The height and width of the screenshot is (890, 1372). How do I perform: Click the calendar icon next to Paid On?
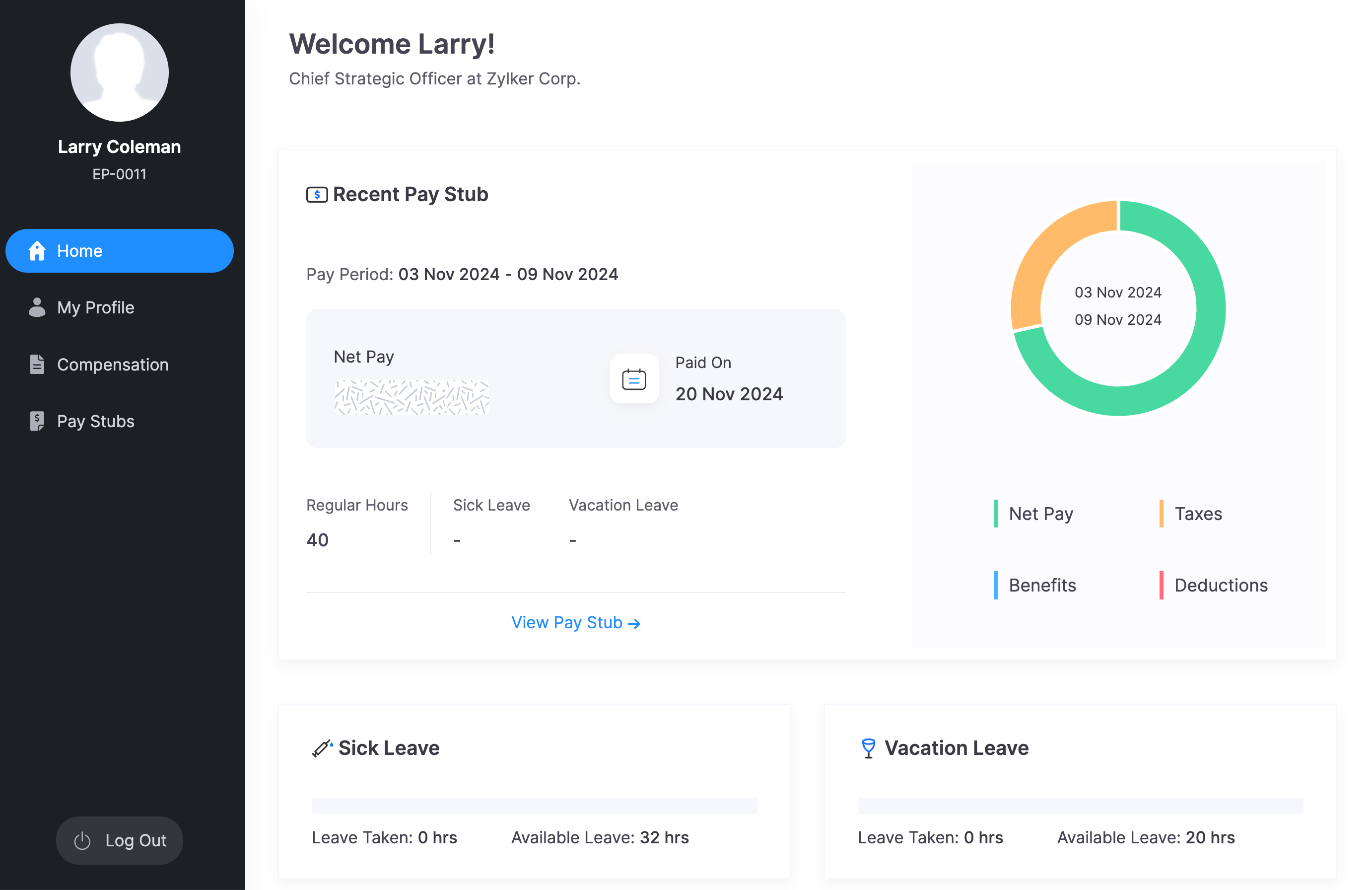pos(633,379)
